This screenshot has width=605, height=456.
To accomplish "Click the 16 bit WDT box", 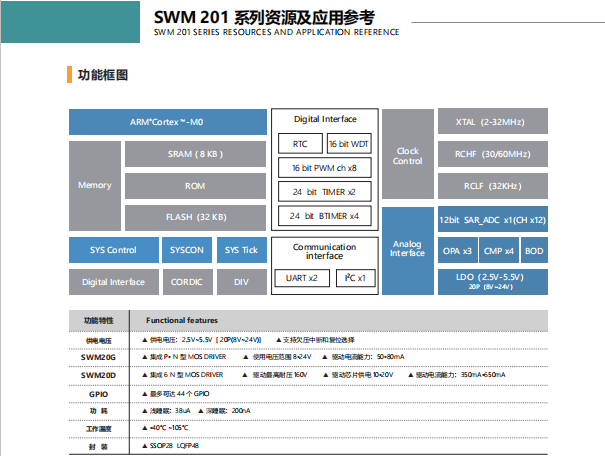I will pos(349,144).
